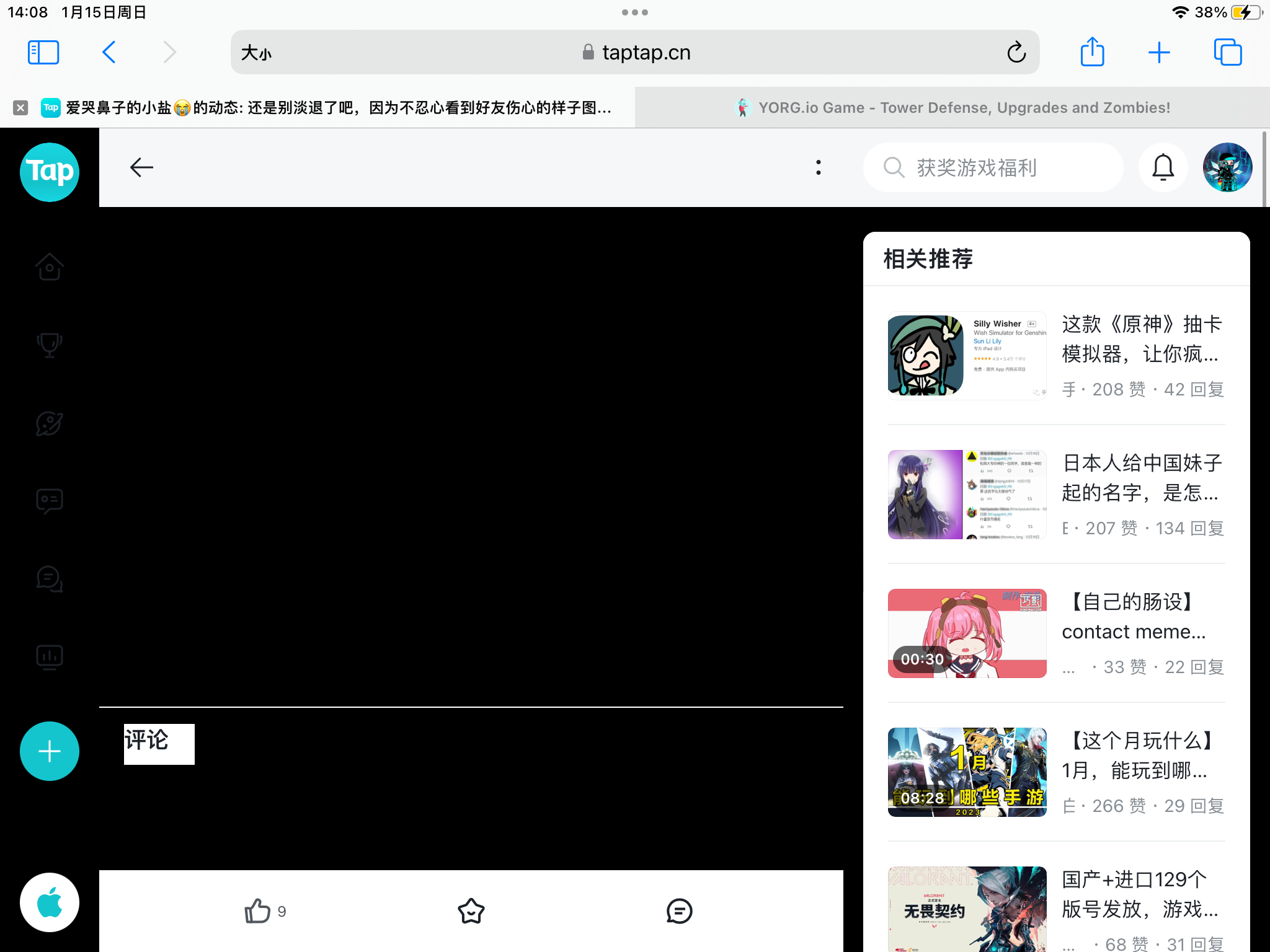Open a new tab with plus icon
Viewport: 1270px width, 952px height.
click(x=1158, y=53)
